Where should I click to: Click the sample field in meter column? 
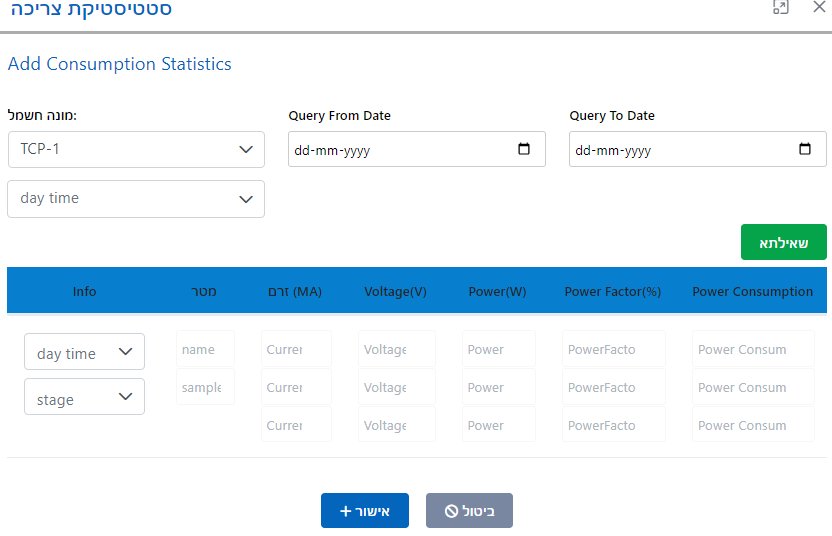[x=205, y=387]
